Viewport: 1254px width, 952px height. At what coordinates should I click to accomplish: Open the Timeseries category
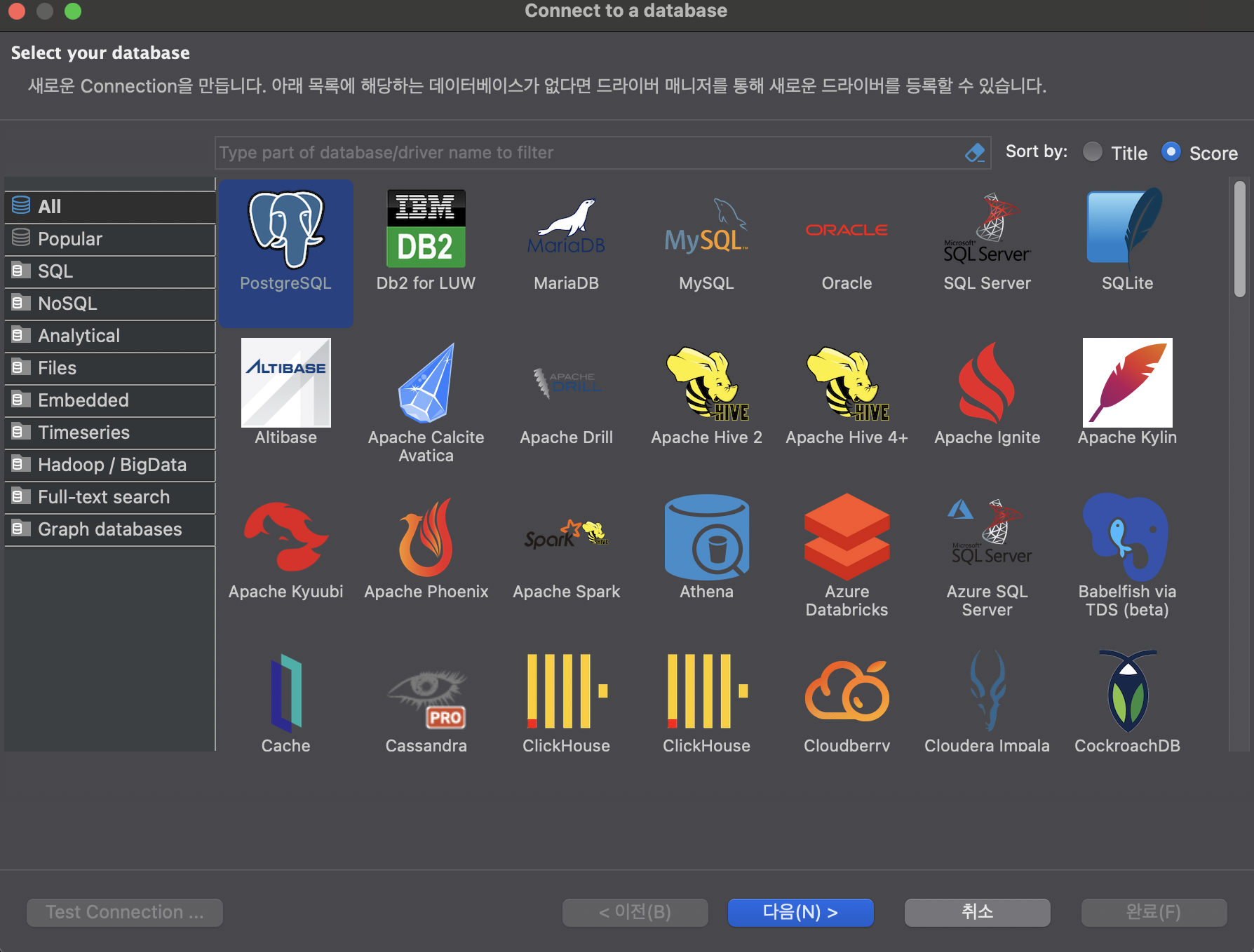click(x=110, y=433)
